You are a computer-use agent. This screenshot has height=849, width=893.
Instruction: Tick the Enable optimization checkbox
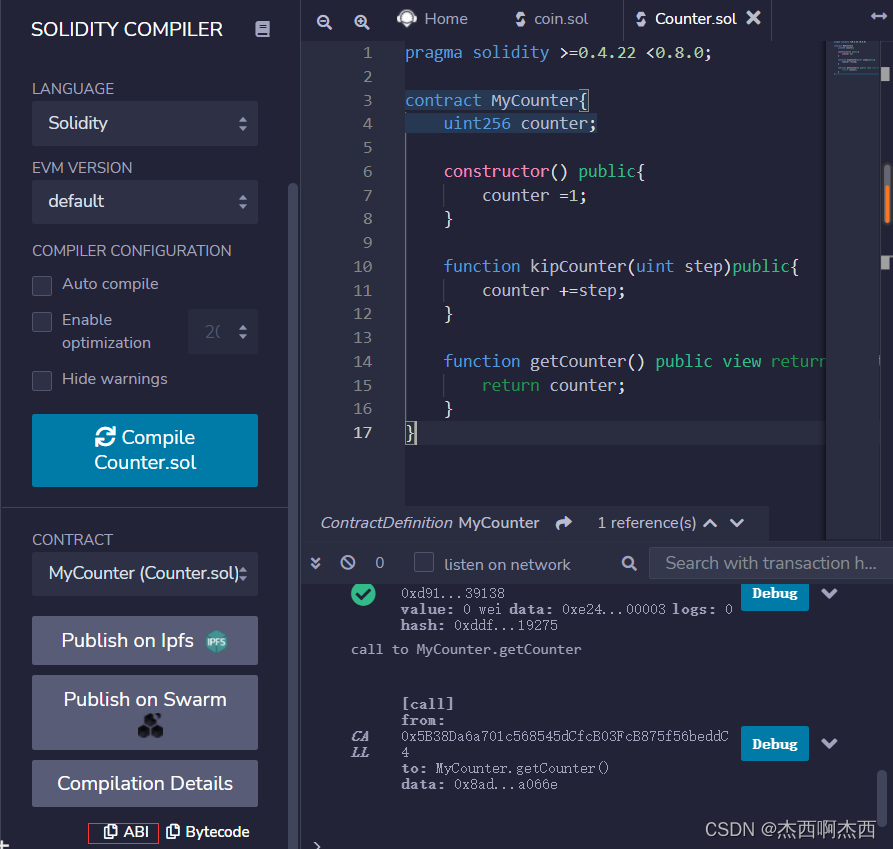point(42,322)
